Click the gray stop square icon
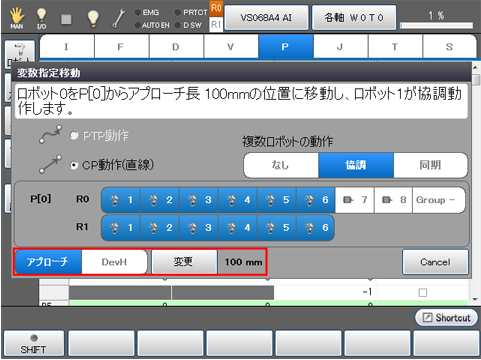This screenshot has height=360, width=481. pyautogui.click(x=66, y=19)
